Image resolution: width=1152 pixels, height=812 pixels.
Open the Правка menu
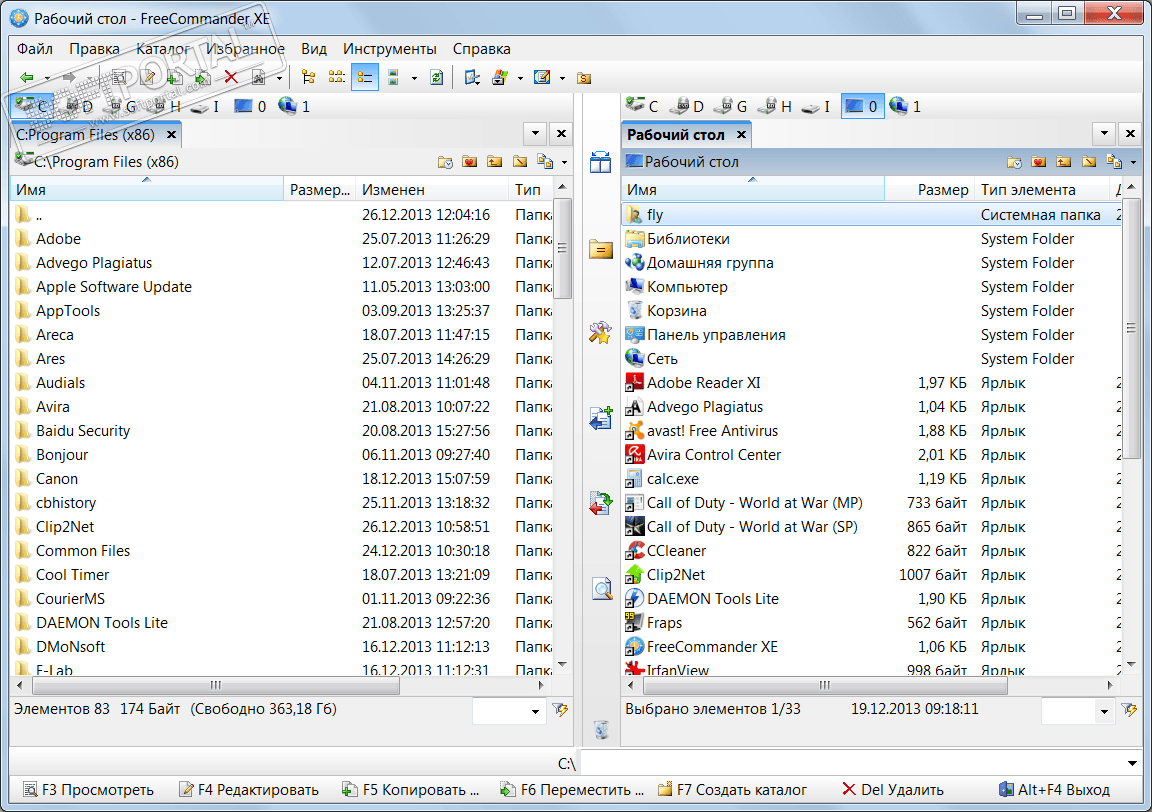[x=94, y=48]
